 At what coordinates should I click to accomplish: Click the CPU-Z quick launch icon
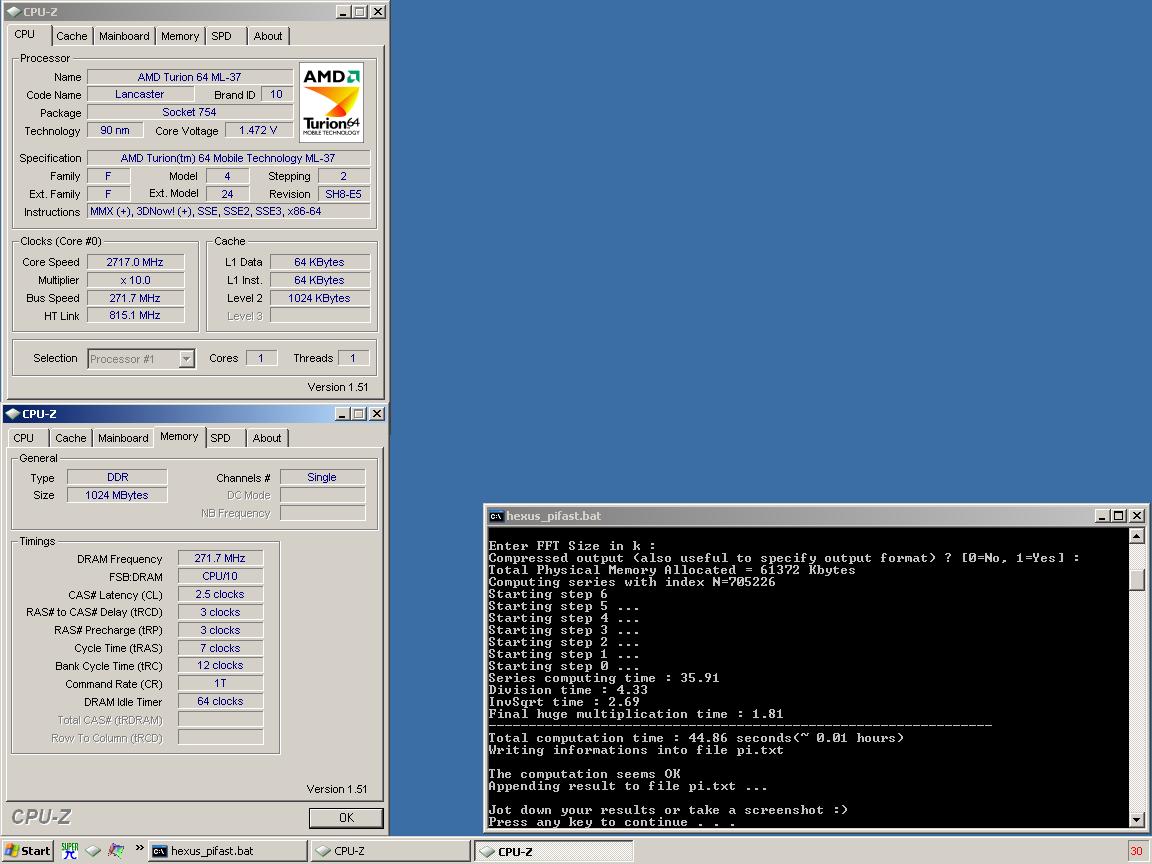[93, 851]
